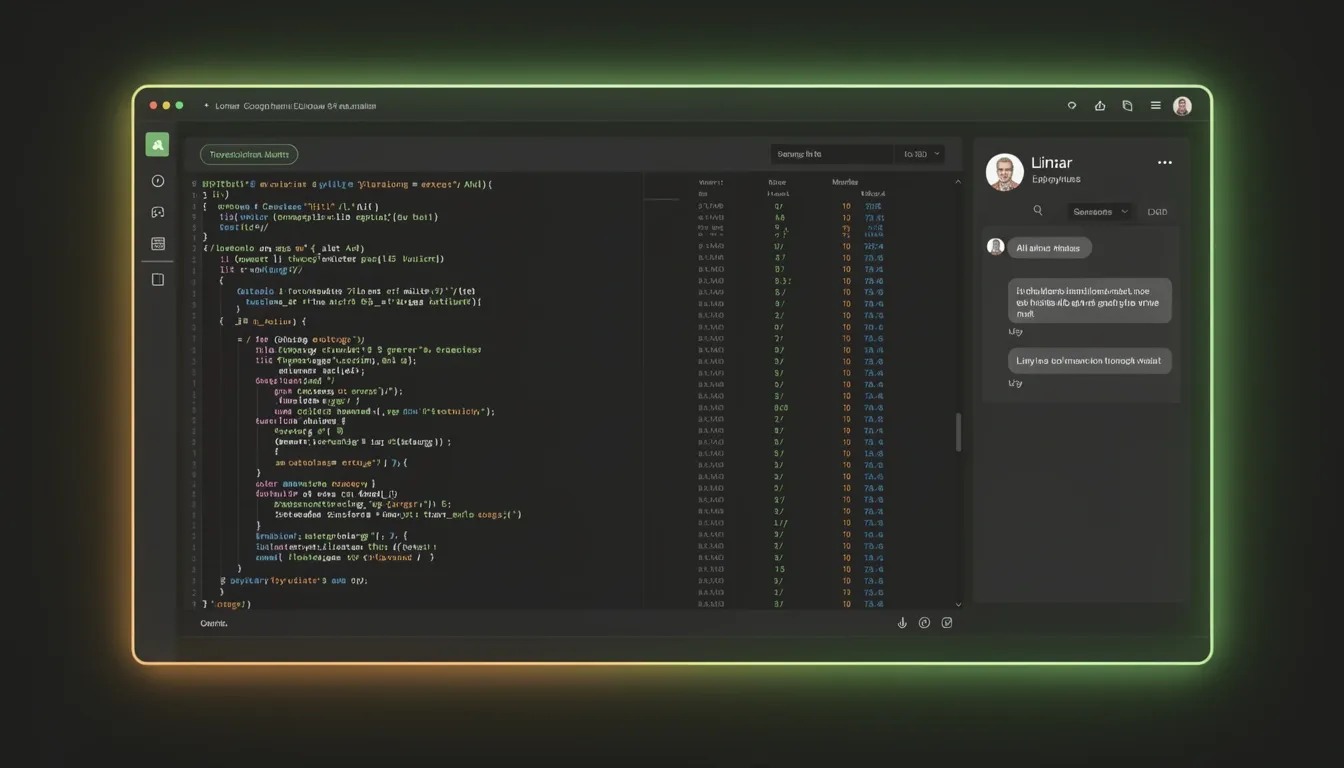This screenshot has width=1344, height=768.
Task: Click the window title text in the title bar
Action: (296, 105)
